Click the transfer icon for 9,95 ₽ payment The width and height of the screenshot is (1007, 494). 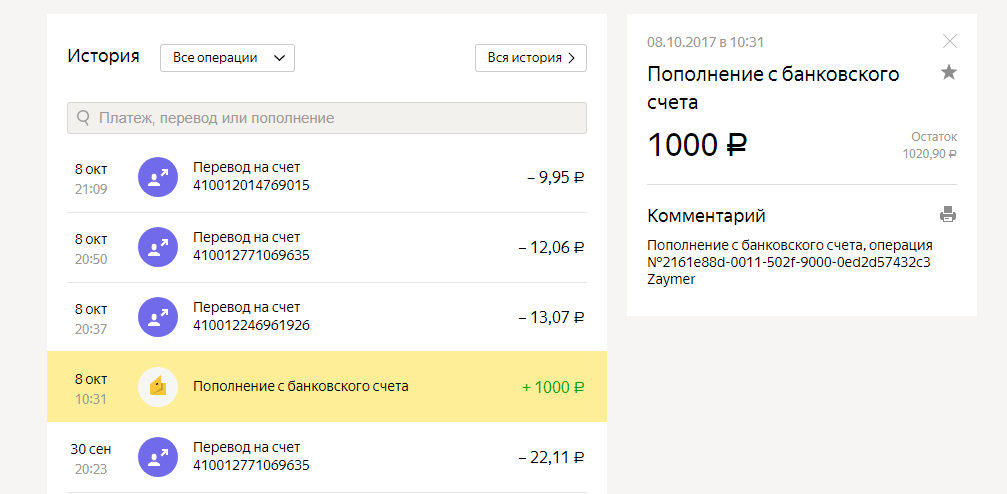[158, 177]
